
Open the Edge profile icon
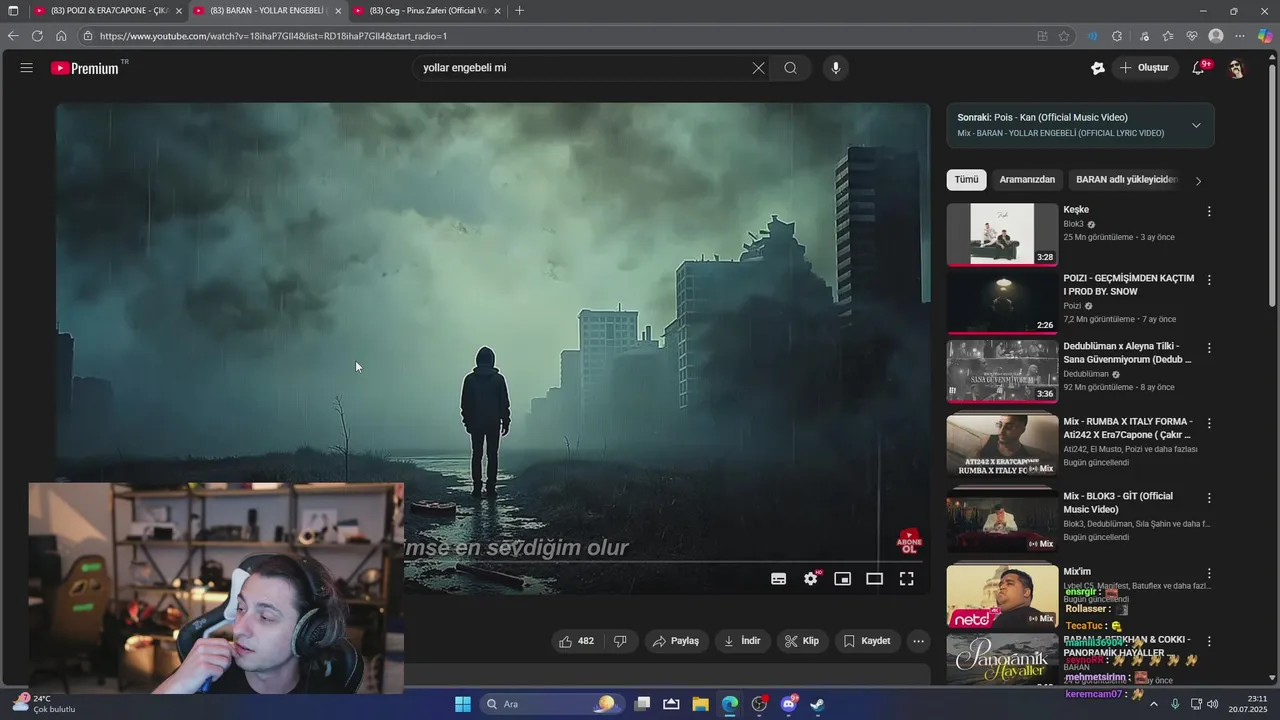1216,36
